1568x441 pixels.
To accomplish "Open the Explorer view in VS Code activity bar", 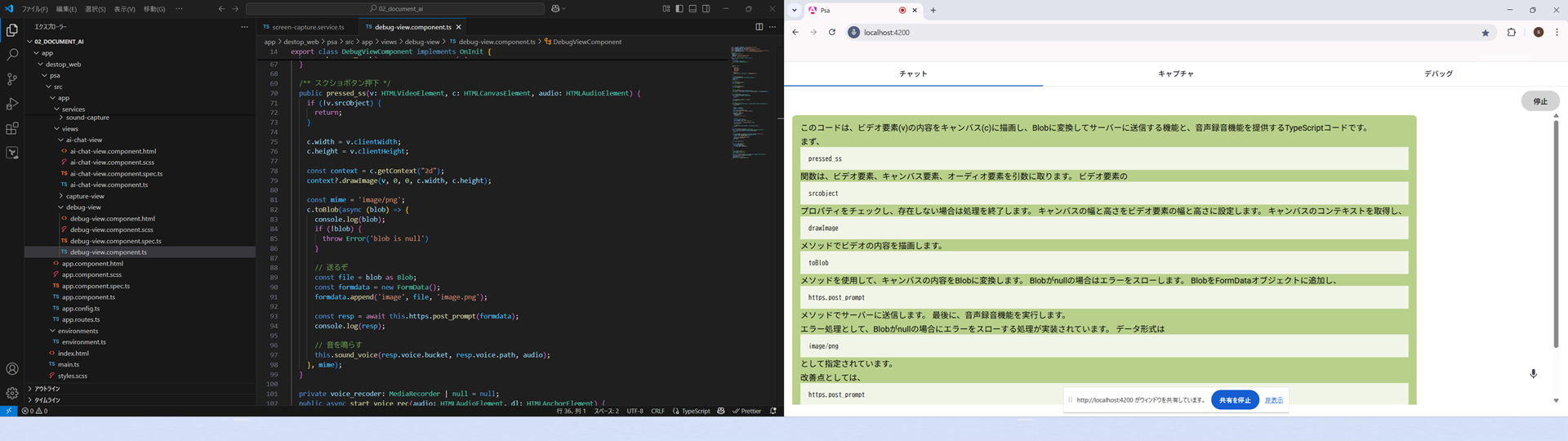I will point(12,30).
